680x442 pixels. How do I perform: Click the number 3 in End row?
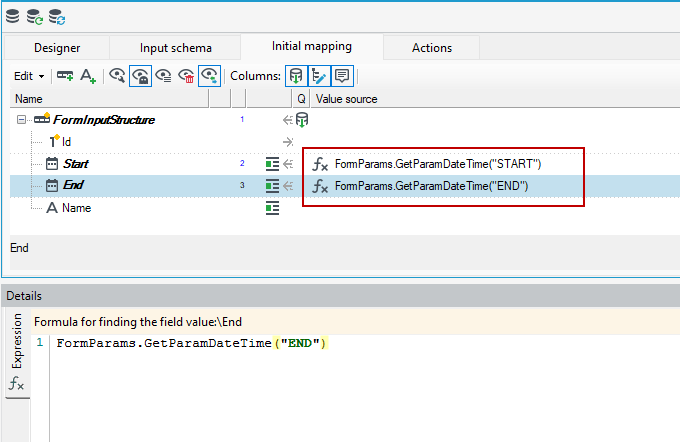[x=242, y=185]
